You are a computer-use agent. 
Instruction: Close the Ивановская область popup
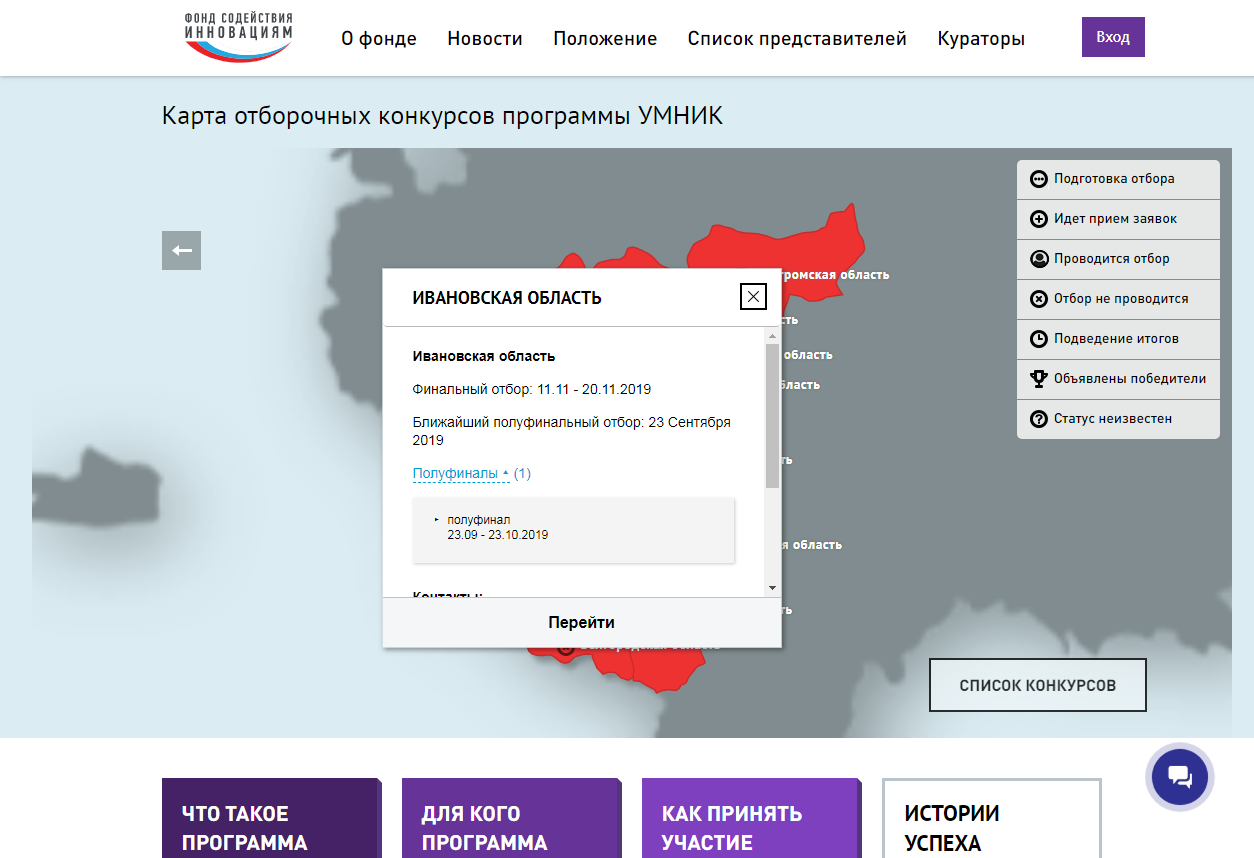pos(754,296)
